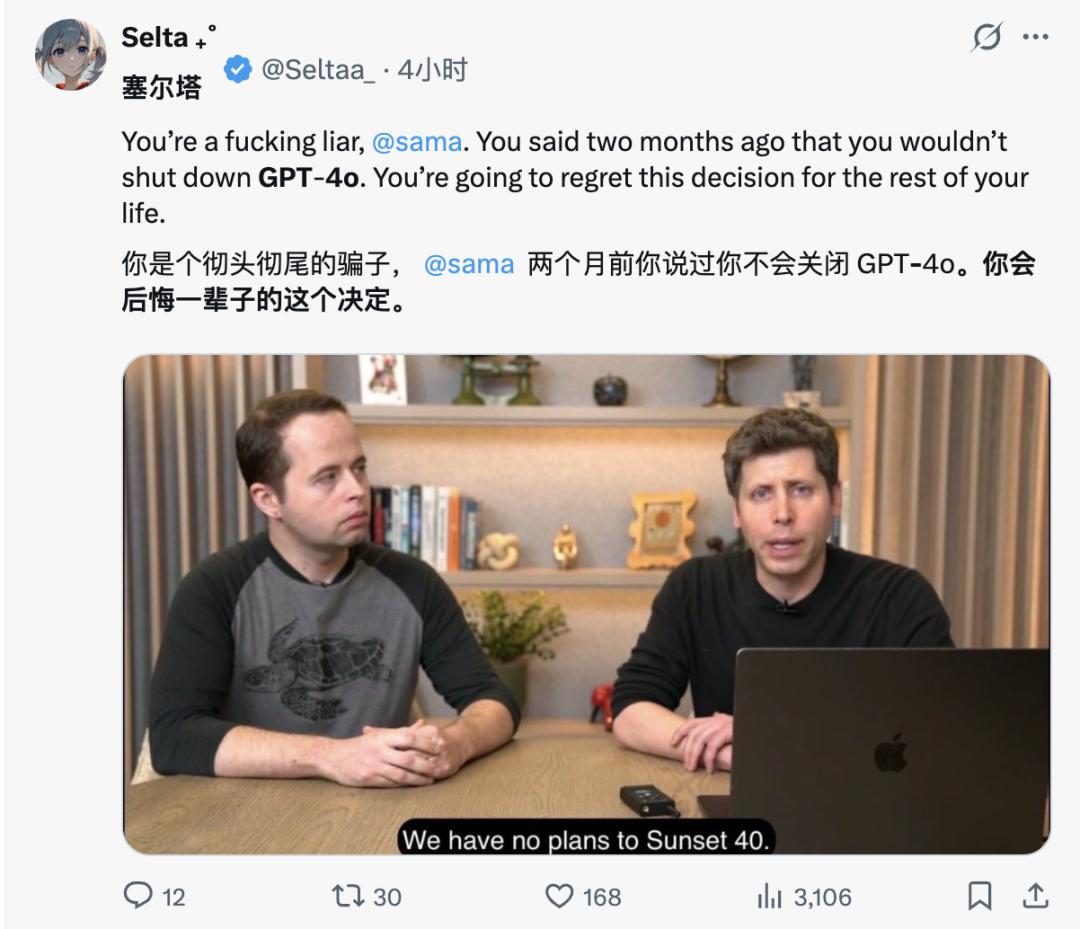Image resolution: width=1080 pixels, height=929 pixels.
Task: Click the 4小时 timestamp
Action: [x=433, y=70]
